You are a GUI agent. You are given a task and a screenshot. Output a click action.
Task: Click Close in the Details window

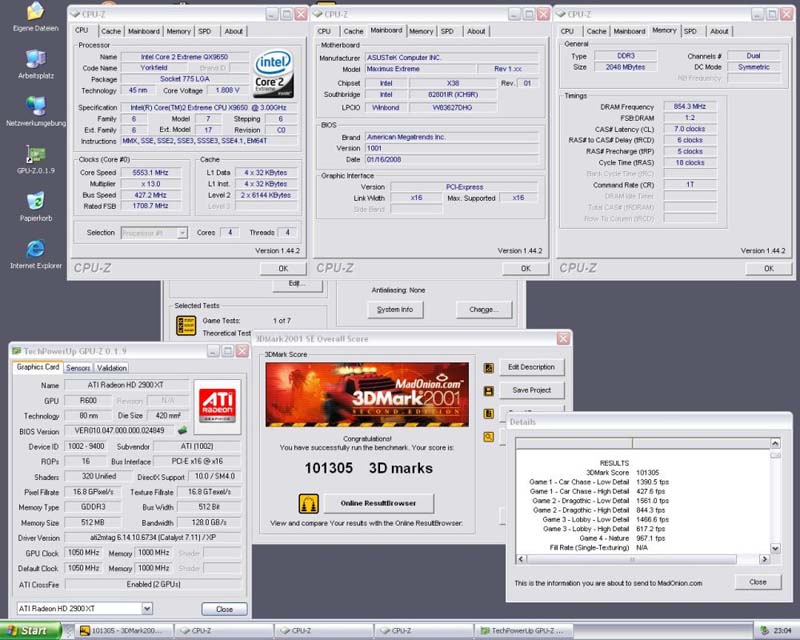(x=758, y=582)
